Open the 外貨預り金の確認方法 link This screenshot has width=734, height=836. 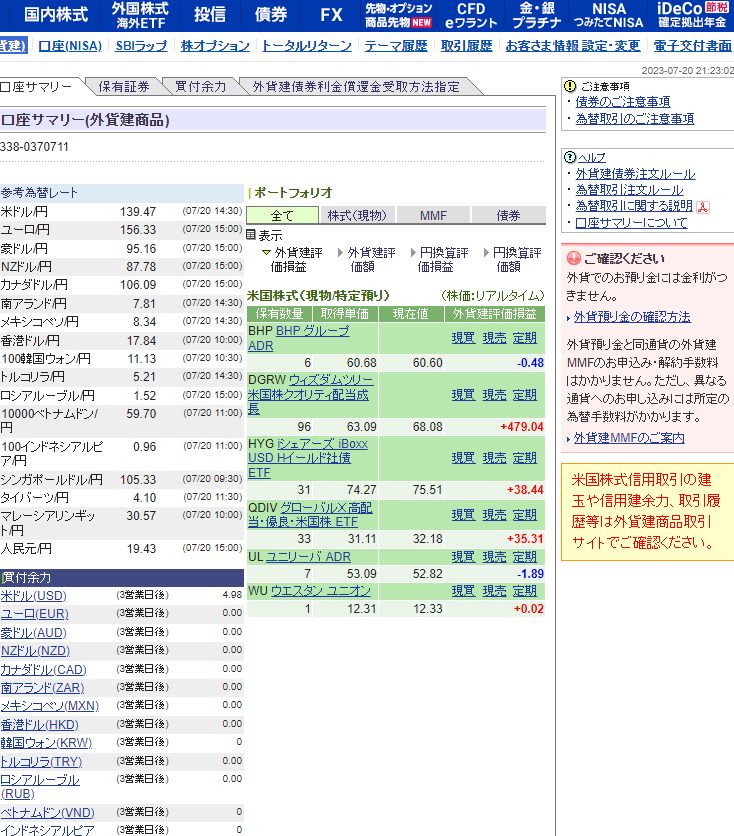[x=632, y=317]
